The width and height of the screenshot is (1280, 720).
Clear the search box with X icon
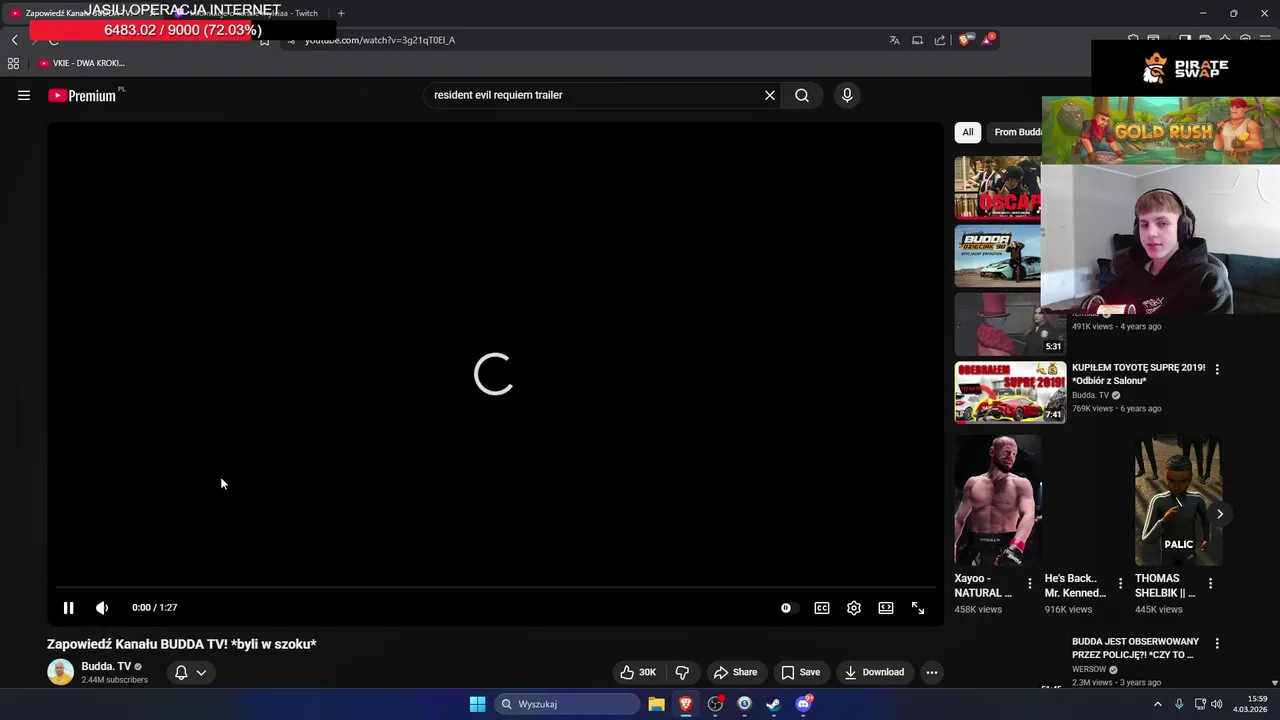[770, 95]
